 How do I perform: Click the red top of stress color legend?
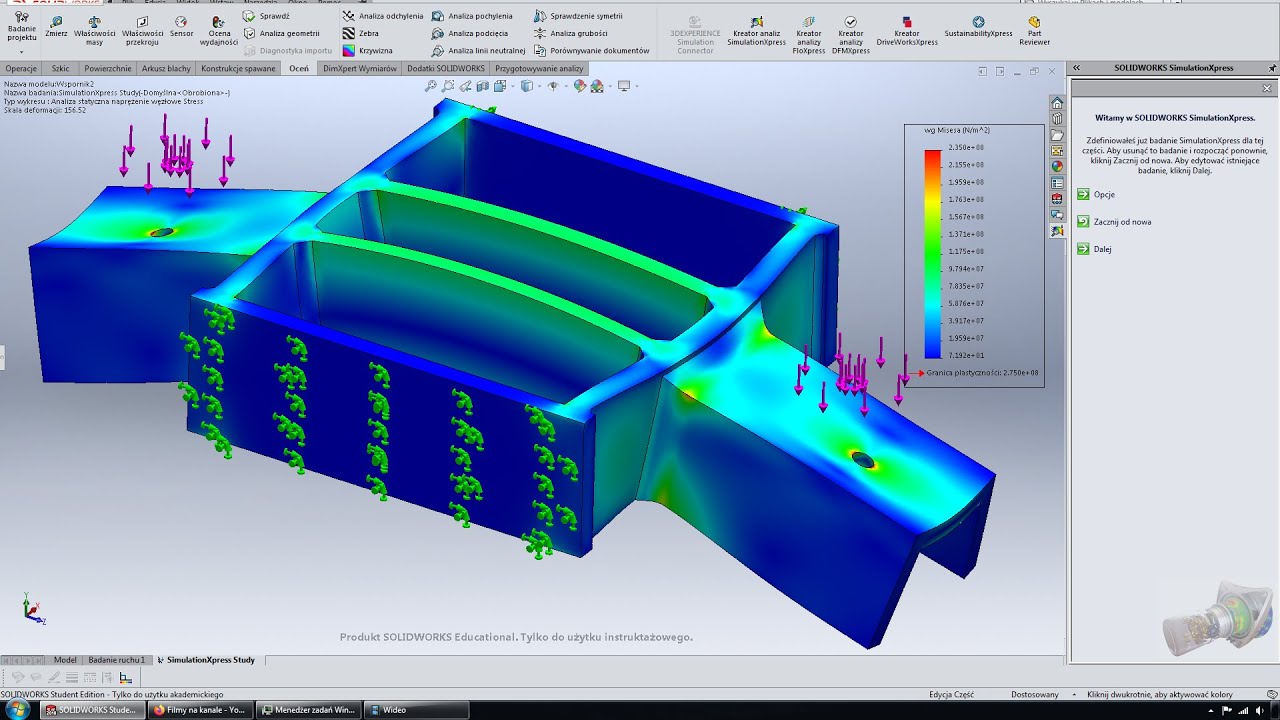(x=932, y=154)
